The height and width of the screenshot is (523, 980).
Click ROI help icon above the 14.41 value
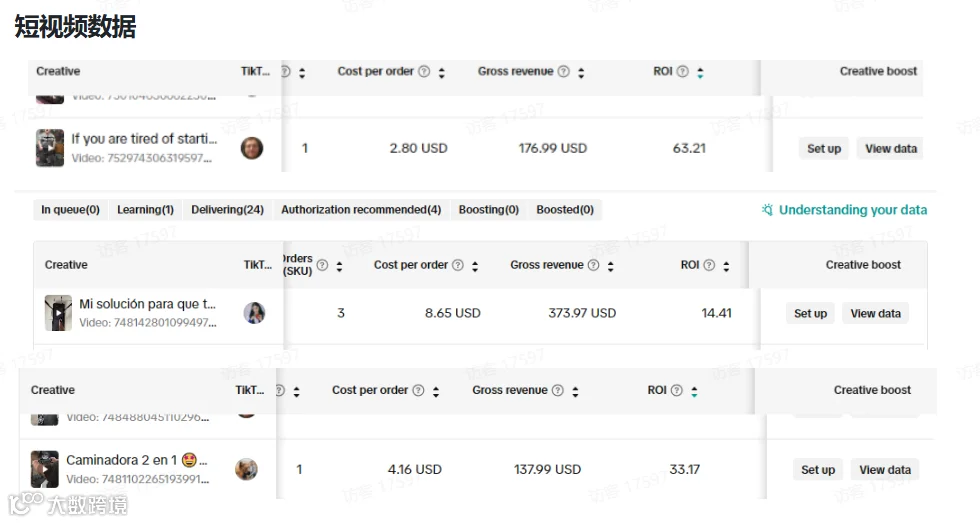click(709, 265)
